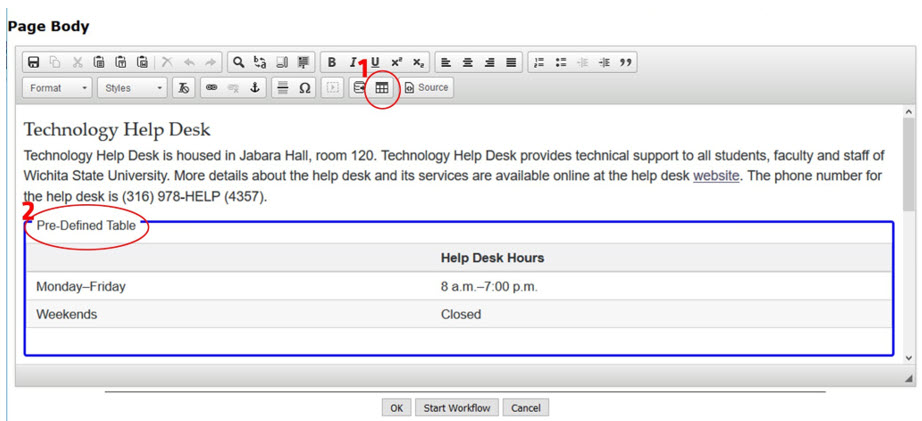Insert a horizontal line
922x421 pixels.
click(283, 88)
